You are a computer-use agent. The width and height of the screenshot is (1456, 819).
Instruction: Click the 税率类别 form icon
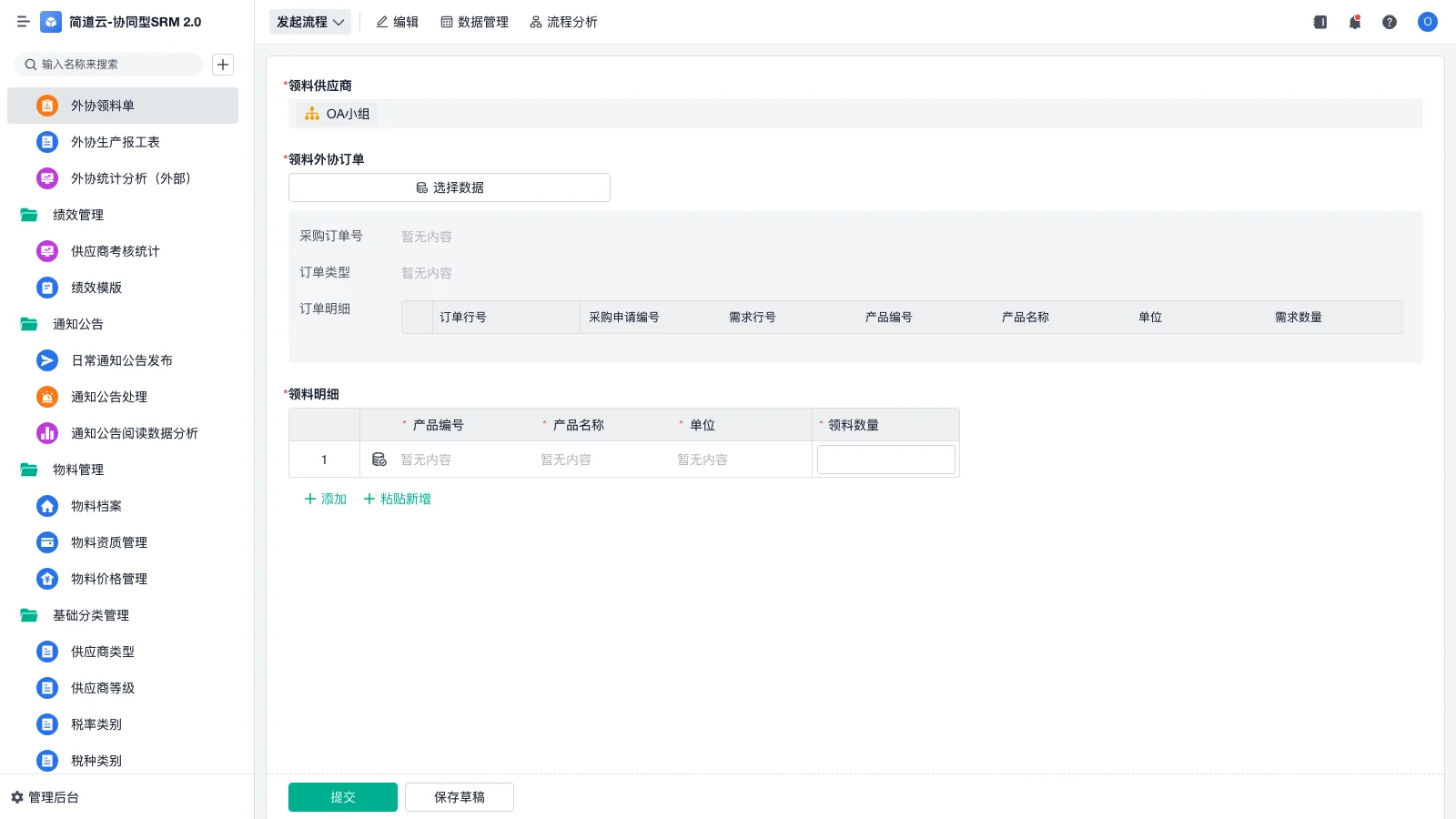[47, 724]
